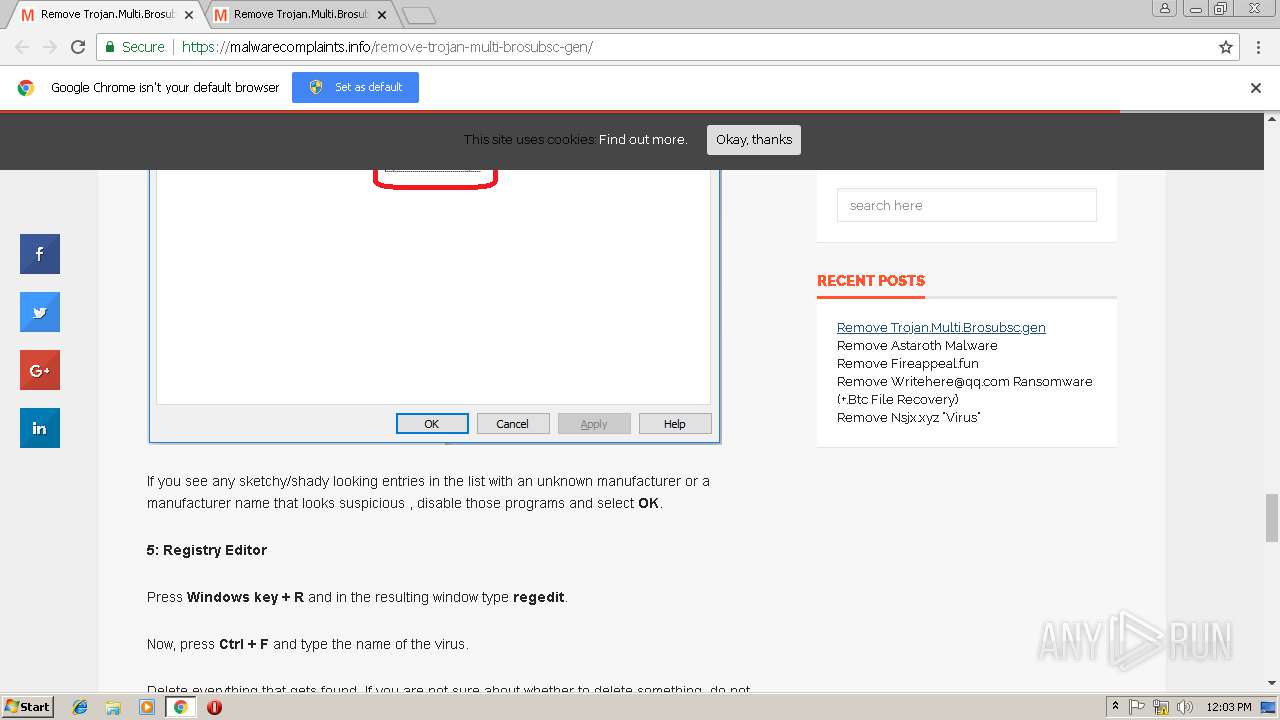The image size is (1280, 720).
Task: Open the Find out more cookie link
Action: pyautogui.click(x=643, y=140)
